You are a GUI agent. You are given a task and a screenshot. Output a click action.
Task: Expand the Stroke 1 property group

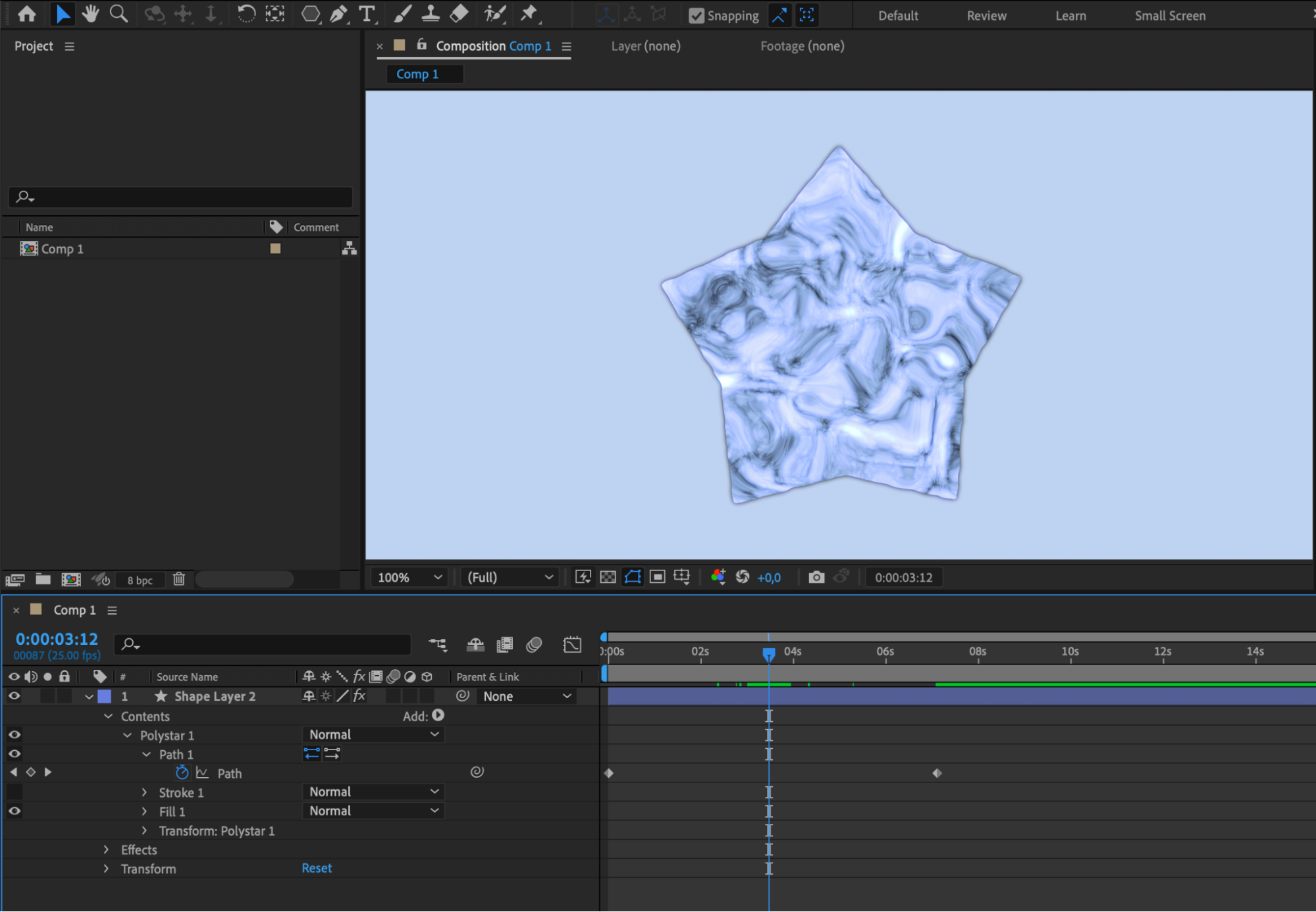coord(145,792)
